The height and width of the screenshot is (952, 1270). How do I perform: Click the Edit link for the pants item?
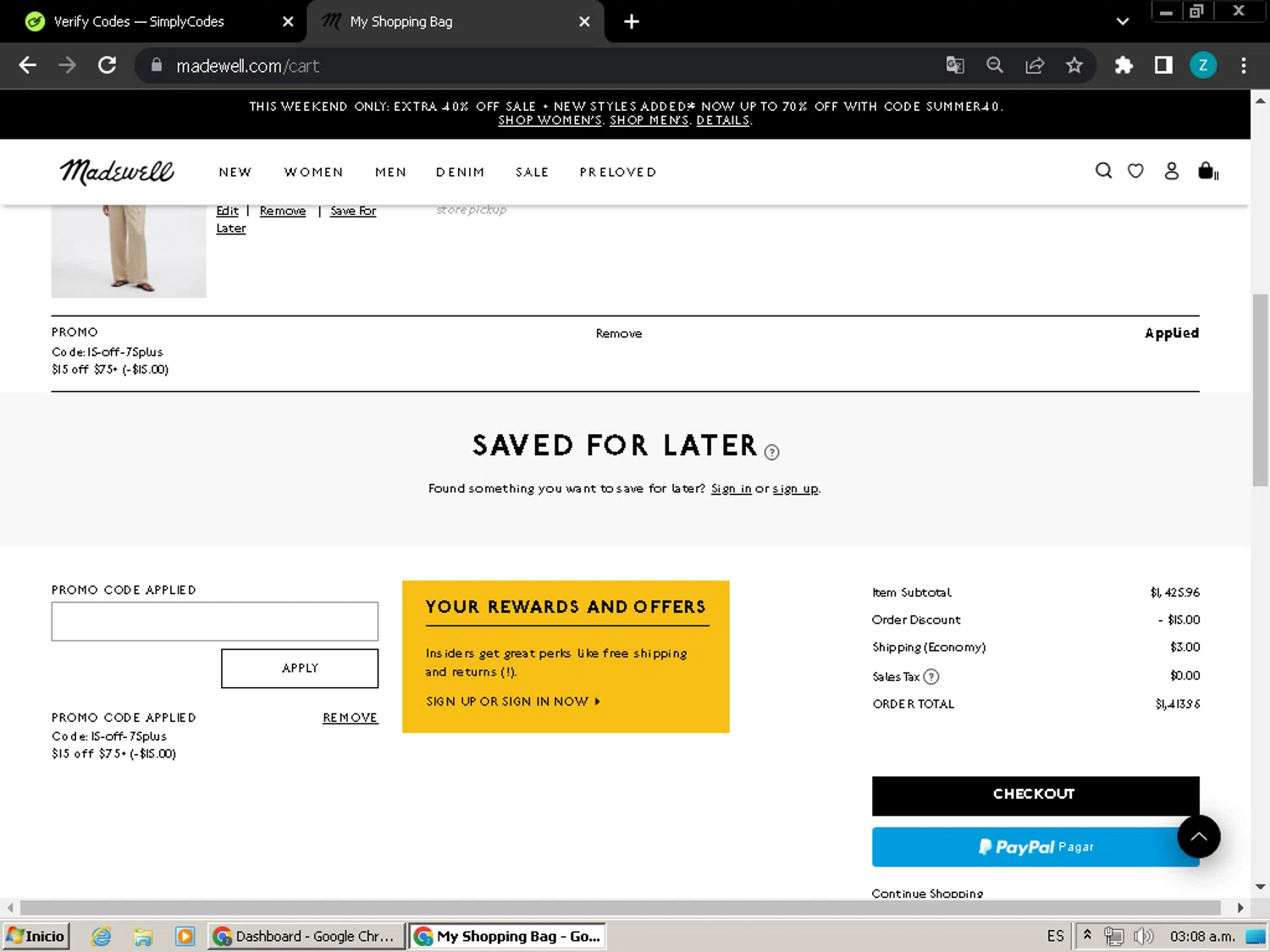[227, 211]
